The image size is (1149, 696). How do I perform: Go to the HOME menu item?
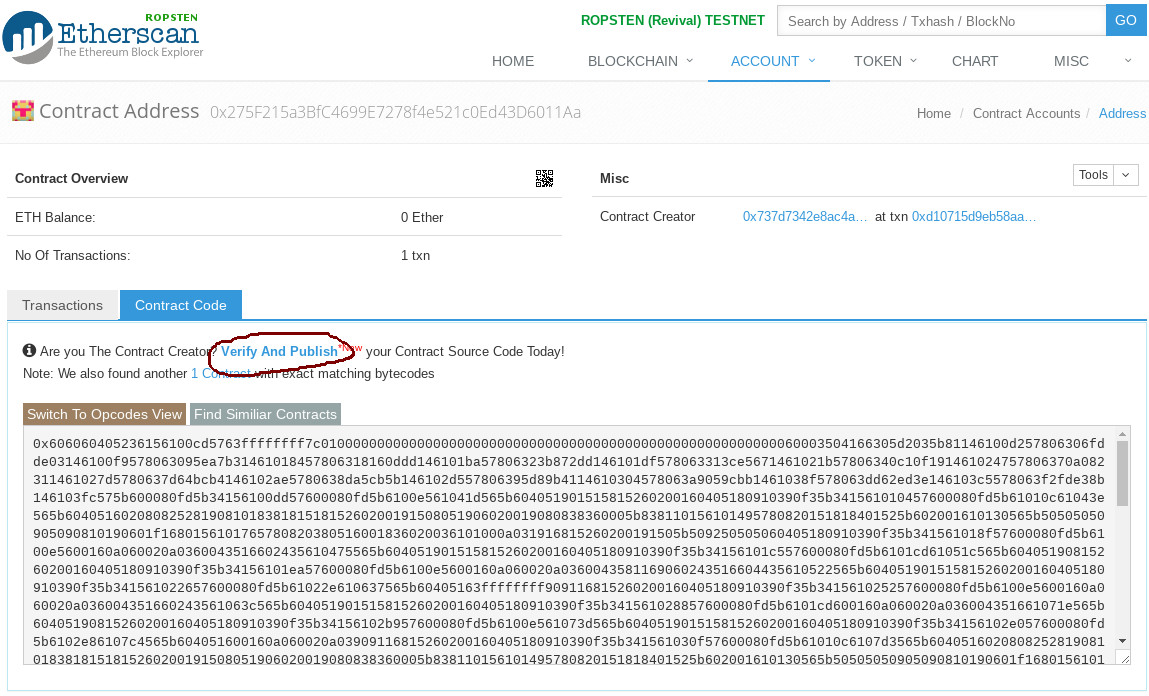(x=513, y=62)
